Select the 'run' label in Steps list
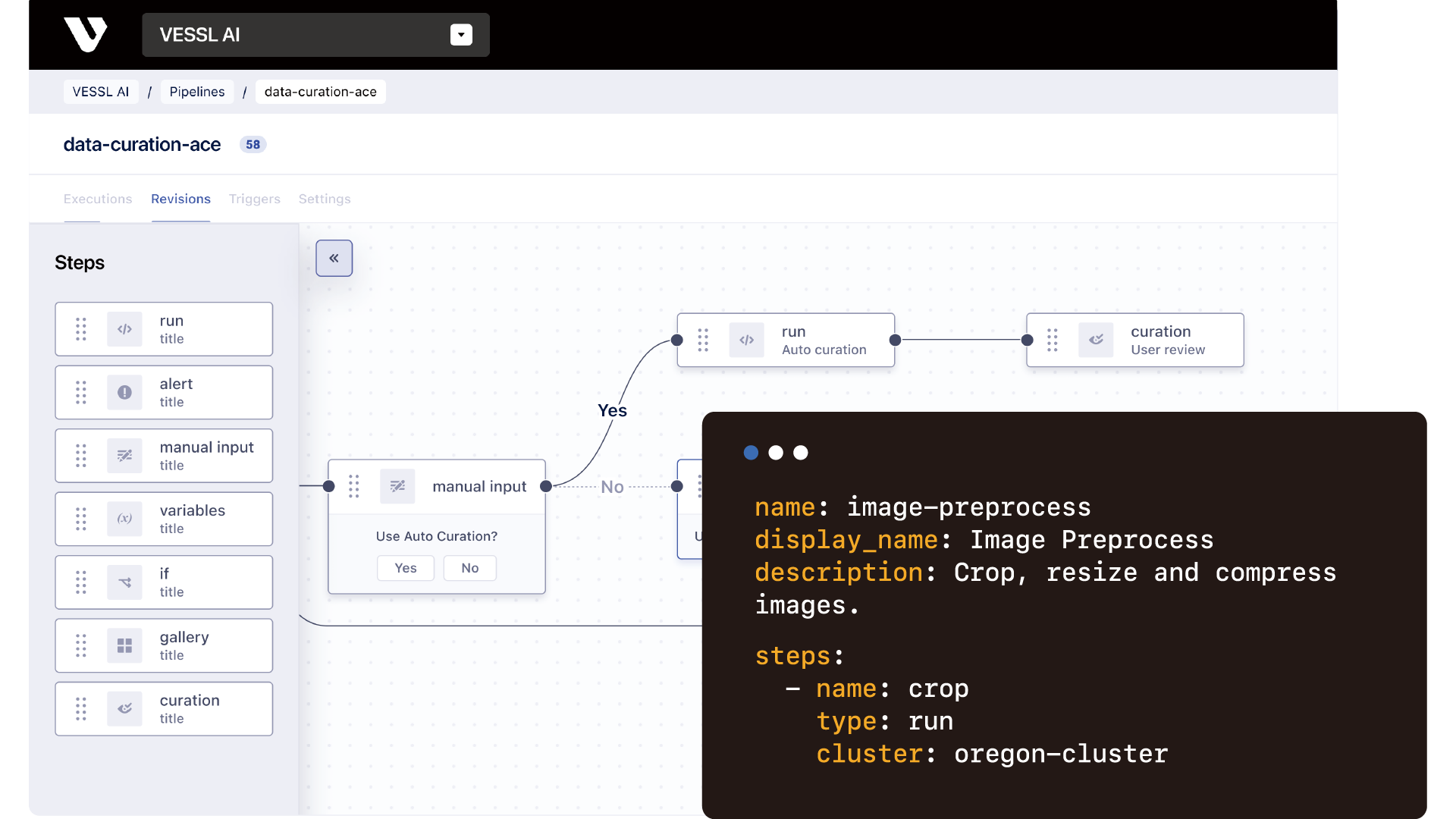Screen dimensions: 1456x819 [x=171, y=321]
